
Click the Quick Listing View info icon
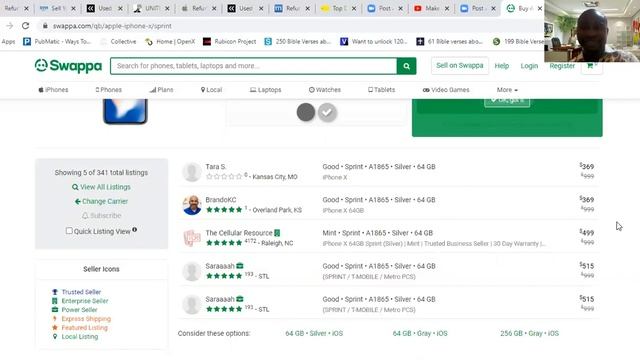pos(135,230)
